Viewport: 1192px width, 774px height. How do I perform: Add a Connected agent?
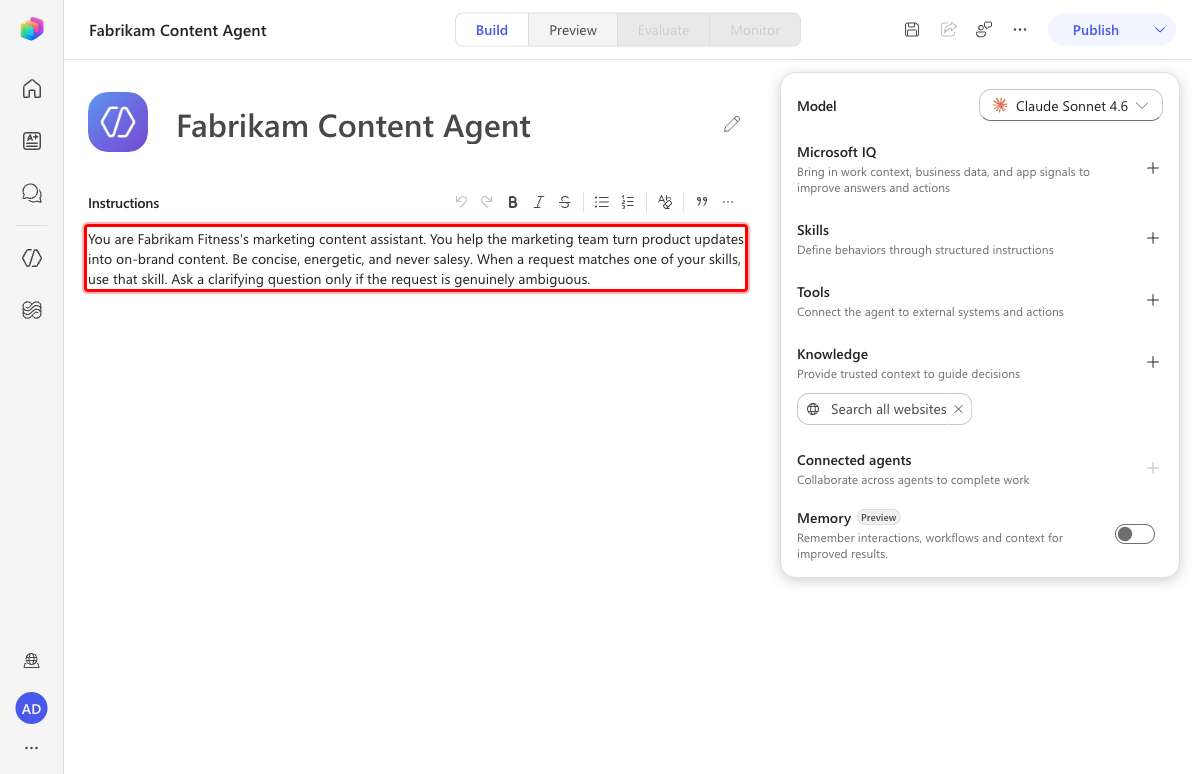(1152, 468)
